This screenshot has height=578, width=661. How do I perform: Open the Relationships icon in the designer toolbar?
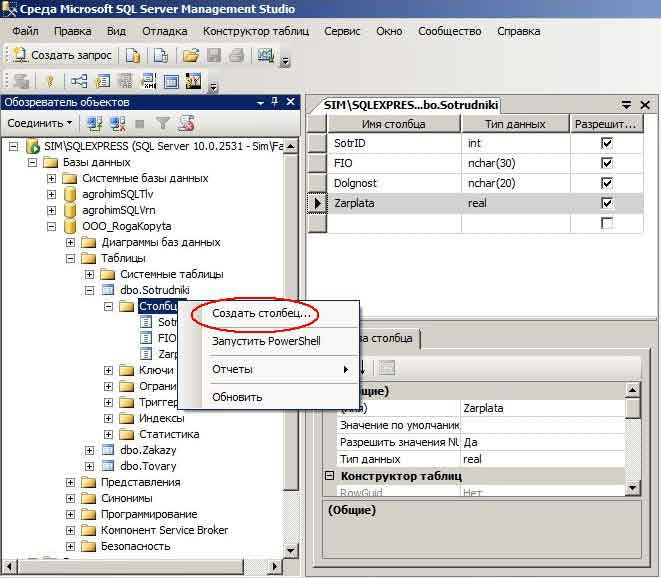click(x=79, y=81)
